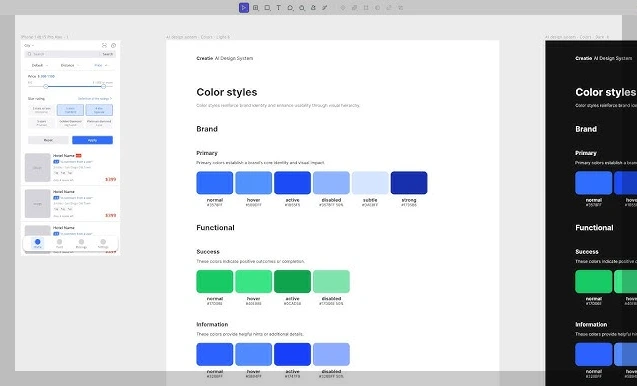Click the Search button in mockup search bar

pyautogui.click(x=108, y=54)
